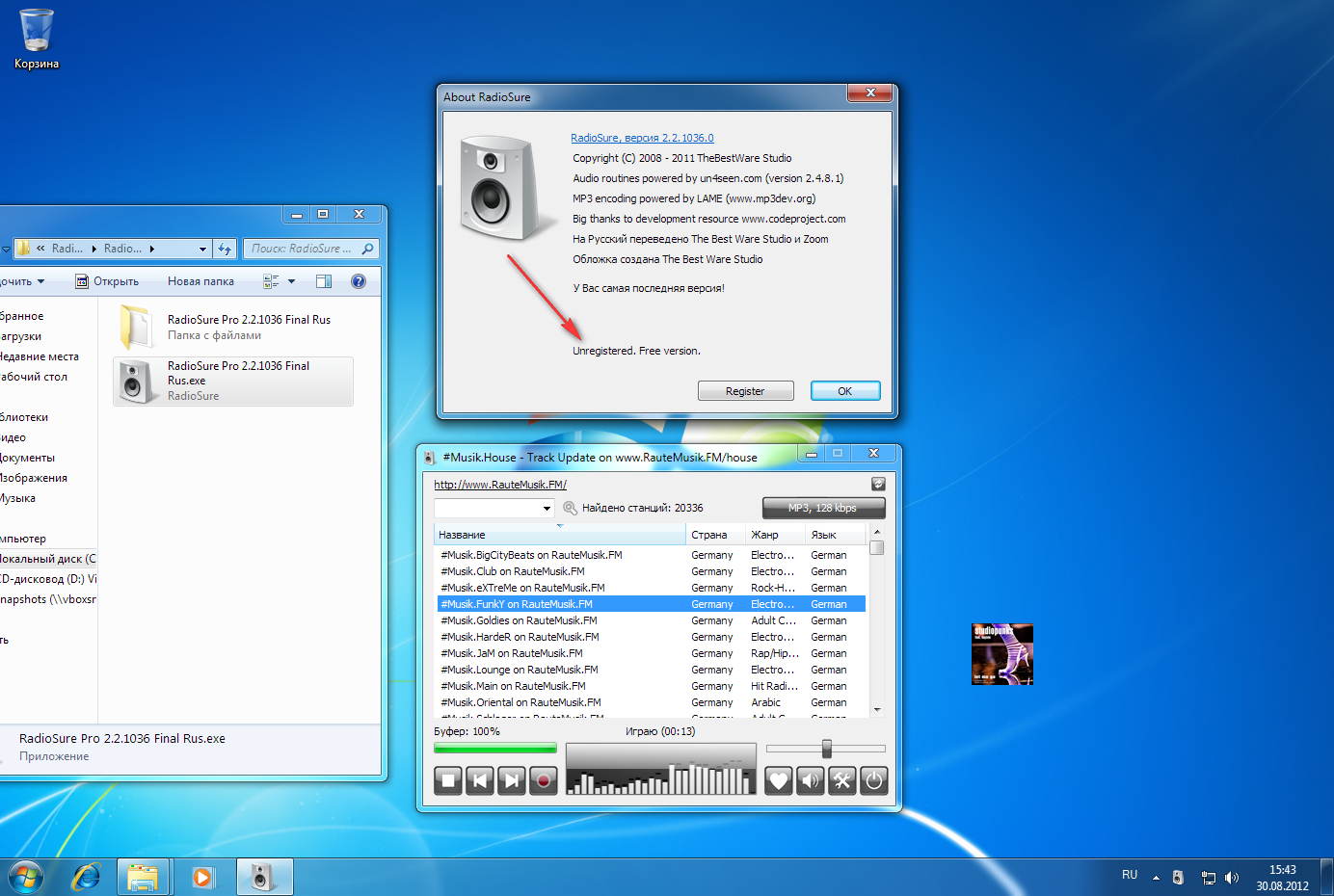
Task: Open Недавние места in Explorer navigation pane
Action: (x=40, y=356)
